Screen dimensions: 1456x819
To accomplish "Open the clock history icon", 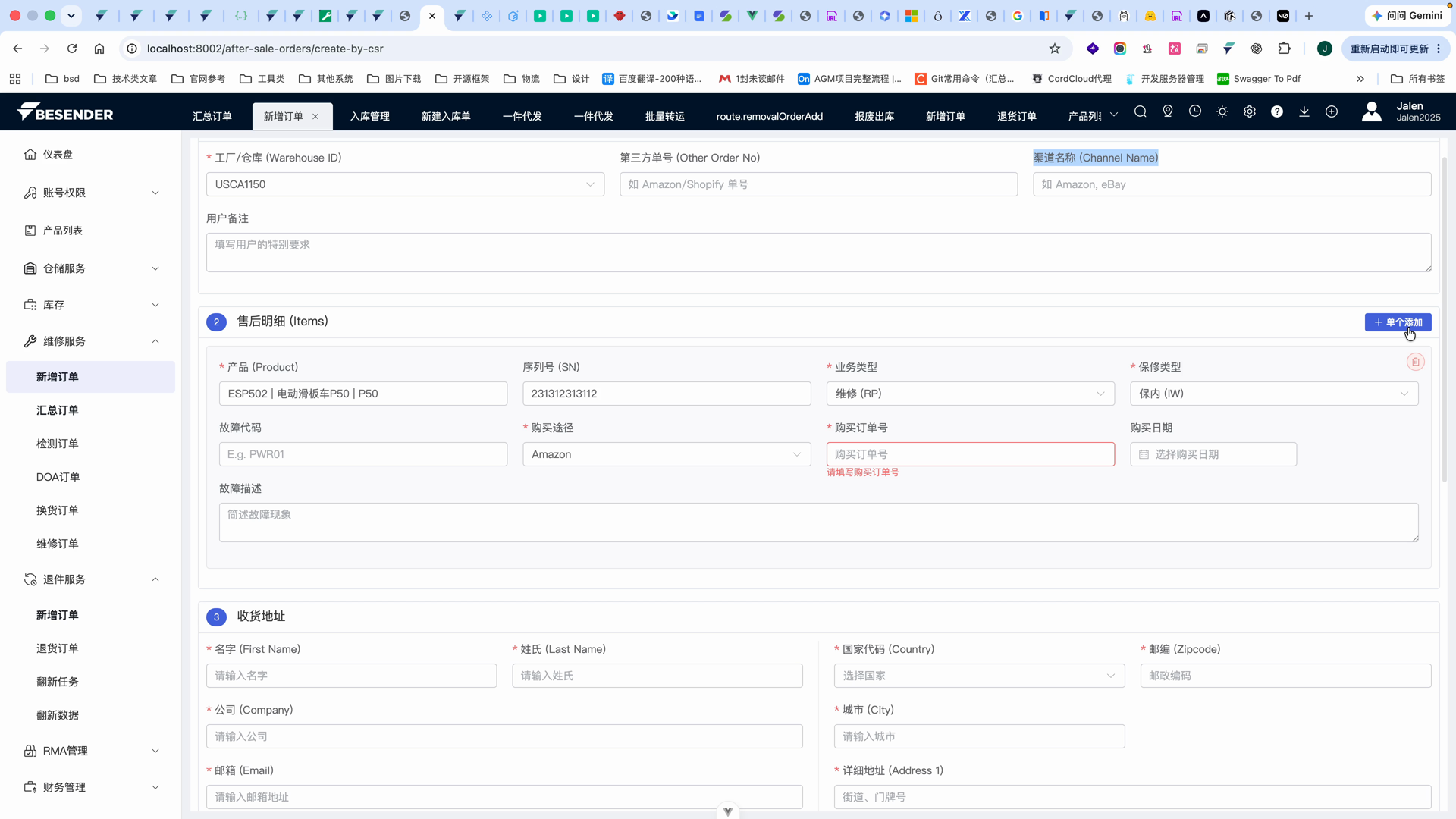I will point(1195,111).
